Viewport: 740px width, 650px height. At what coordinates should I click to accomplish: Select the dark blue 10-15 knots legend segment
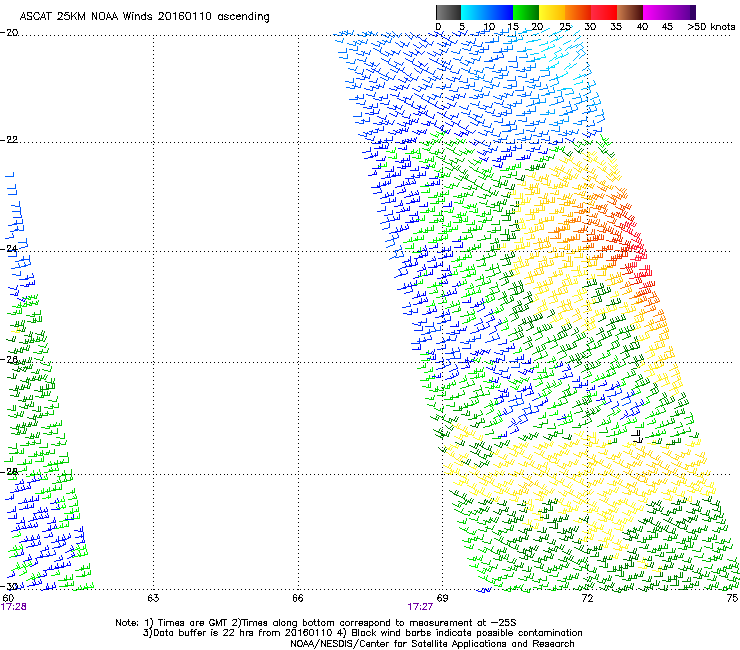click(500, 12)
